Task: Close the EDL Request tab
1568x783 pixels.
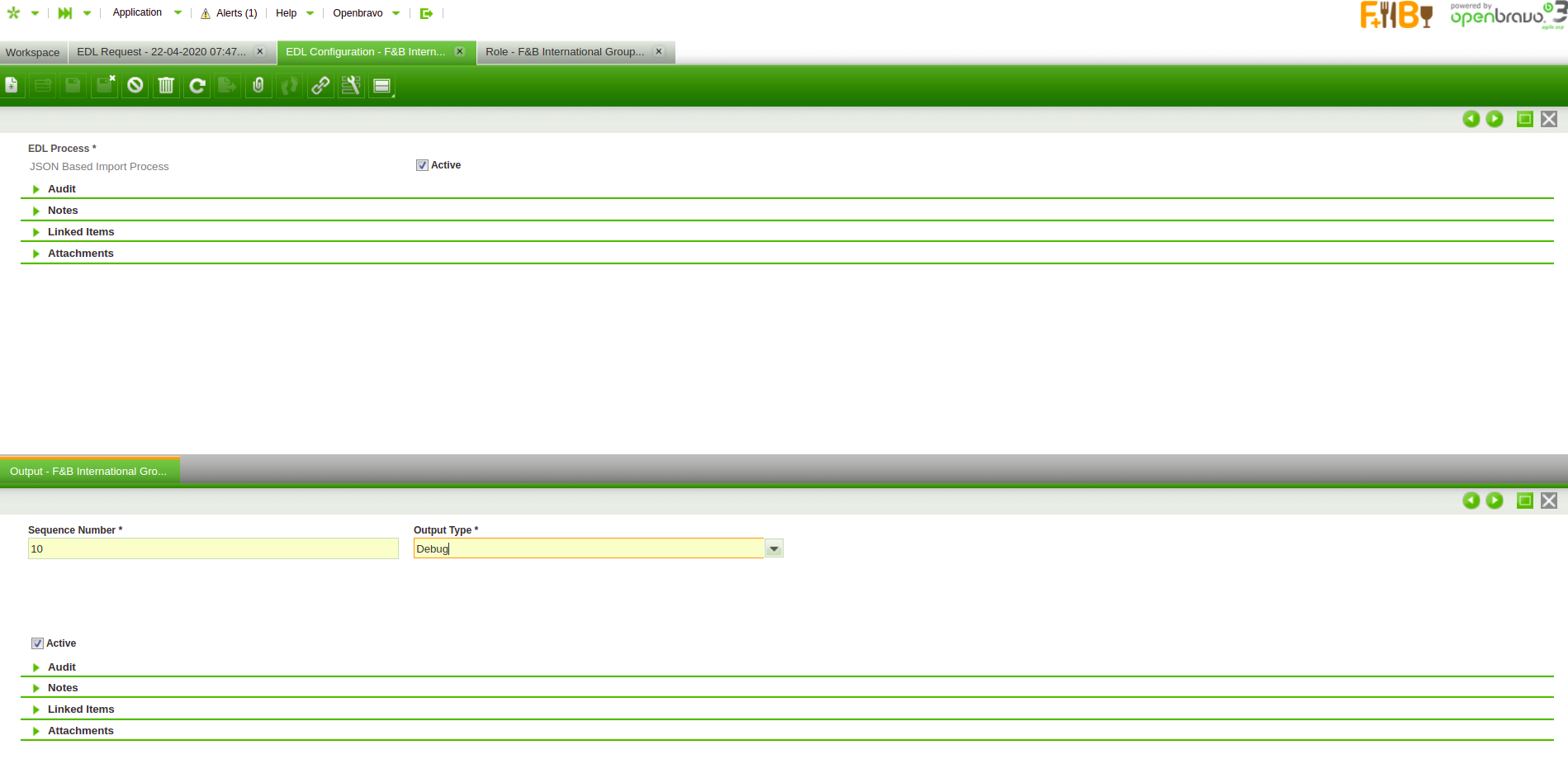Action: [260, 51]
